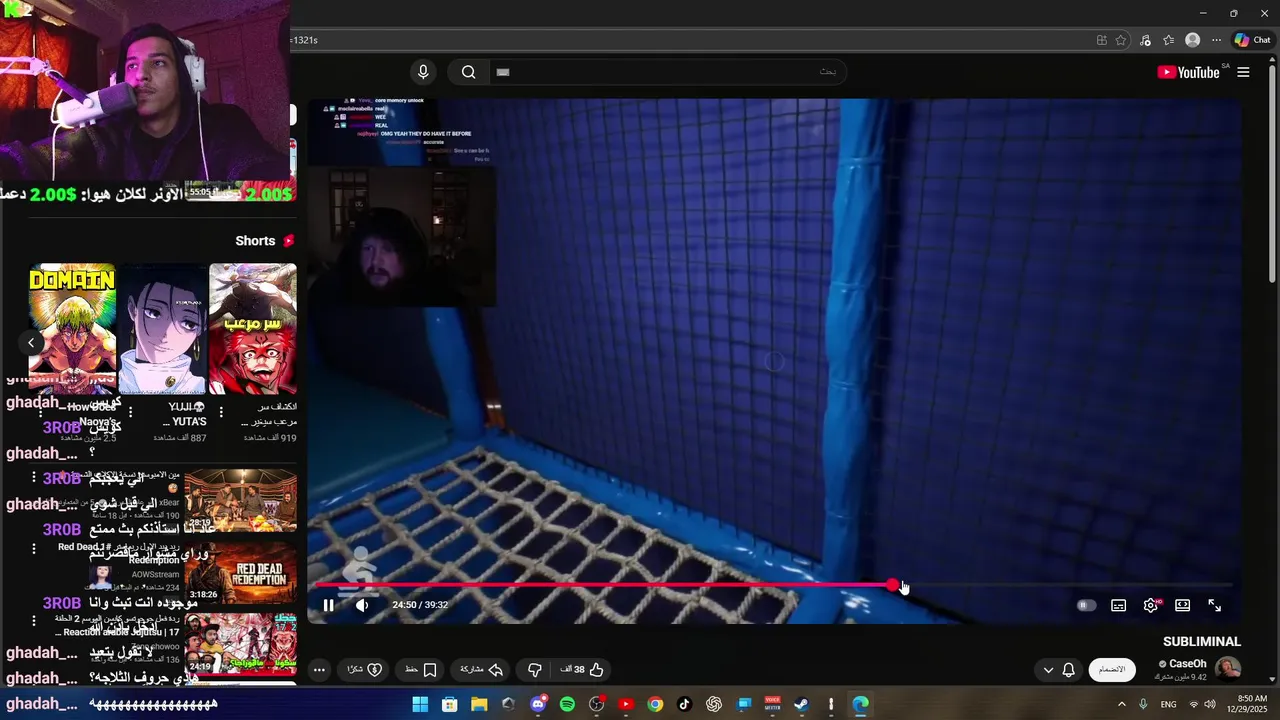This screenshot has width=1280, height=720.
Task: Open Edge favorites list icon
Action: [x=1168, y=40]
